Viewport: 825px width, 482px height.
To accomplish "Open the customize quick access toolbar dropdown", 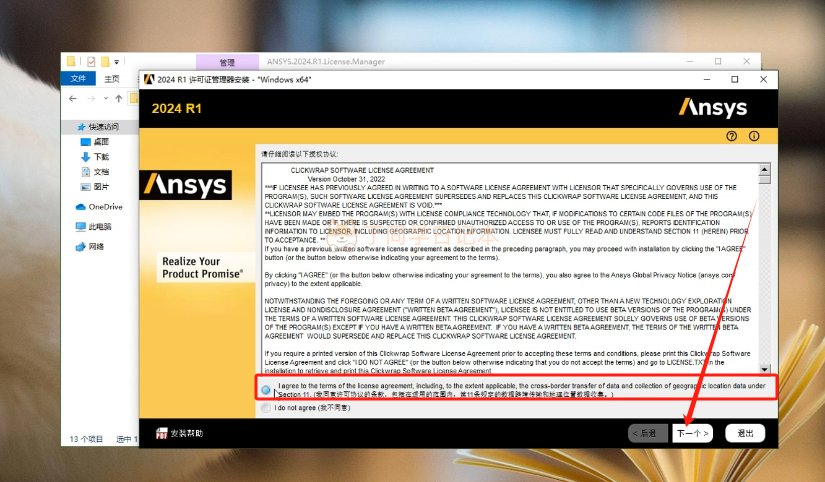I will 116,62.
